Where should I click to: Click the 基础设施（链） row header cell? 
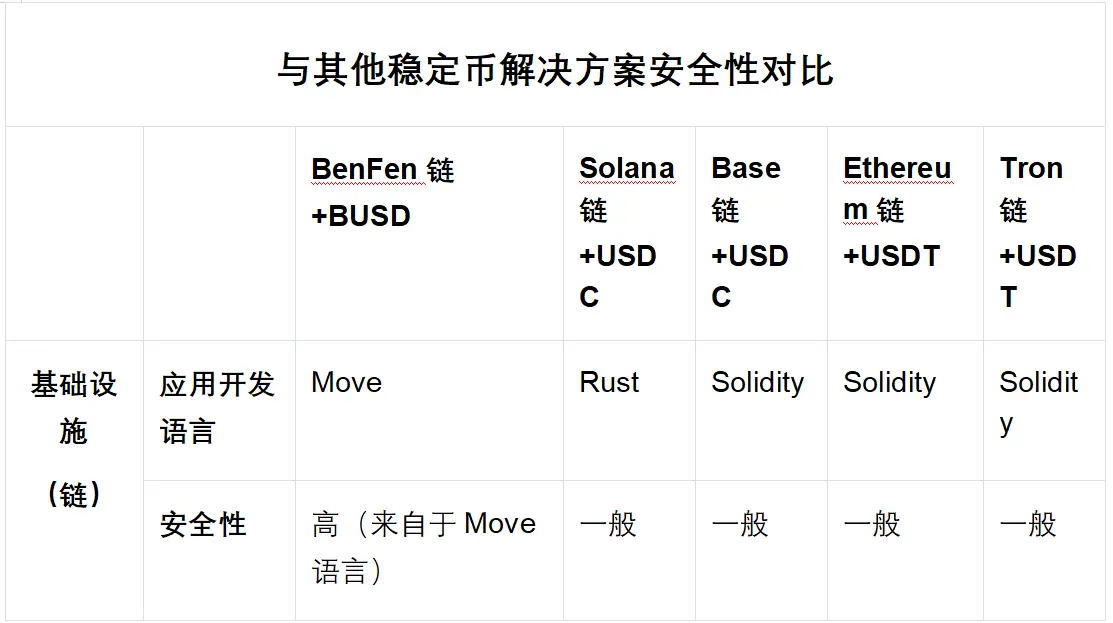coord(74,438)
